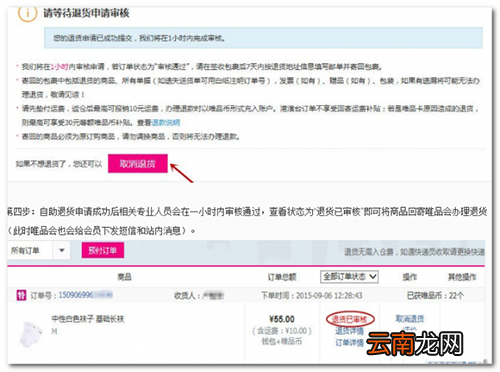
Task: Click 取消退货 link in order row
Action: coord(410,319)
